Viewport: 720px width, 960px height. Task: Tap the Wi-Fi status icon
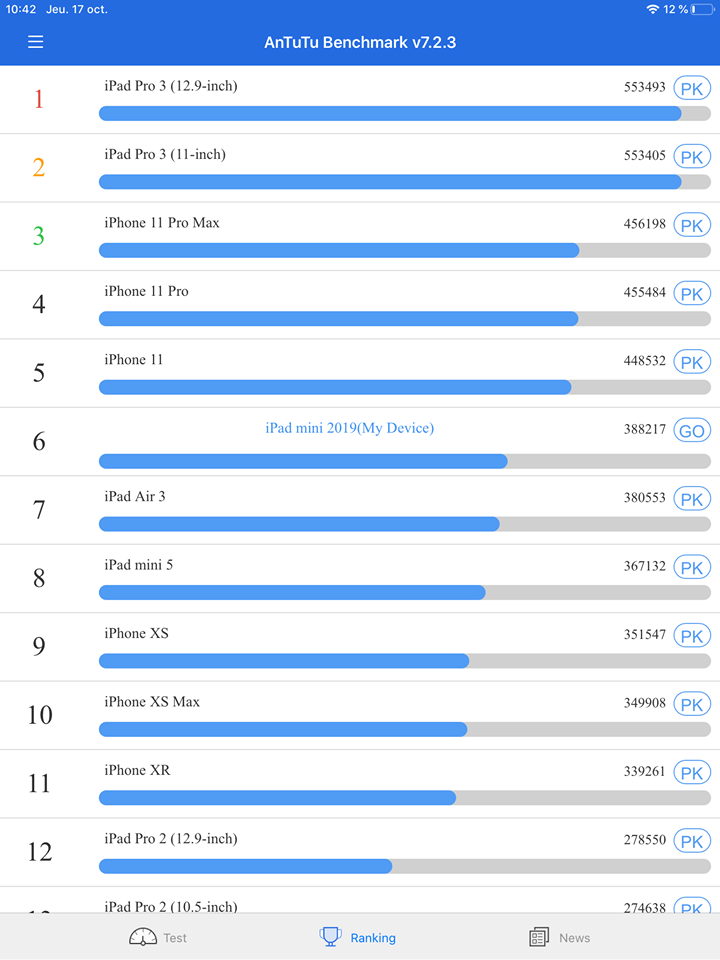pos(653,9)
